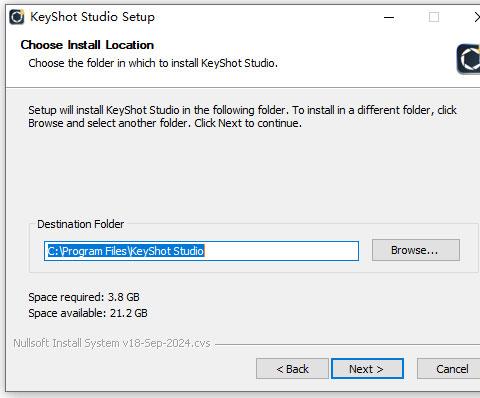
Task: Click the KeyShot Studio Setup title text
Action: click(x=92, y=17)
